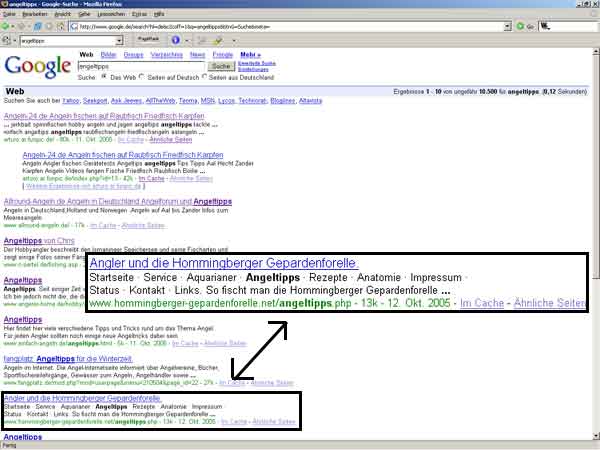Open the Froogle link
This screenshot has height=450, width=600.
click(x=223, y=55)
